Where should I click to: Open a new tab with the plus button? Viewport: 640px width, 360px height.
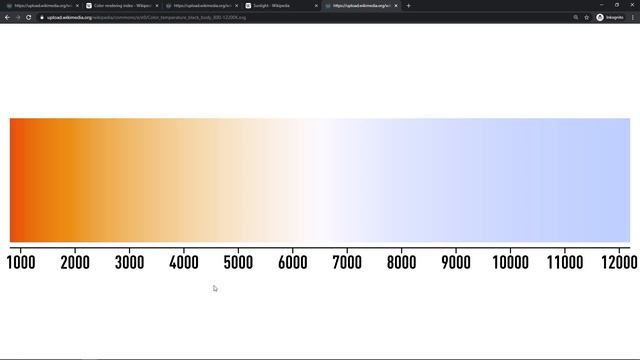click(408, 6)
